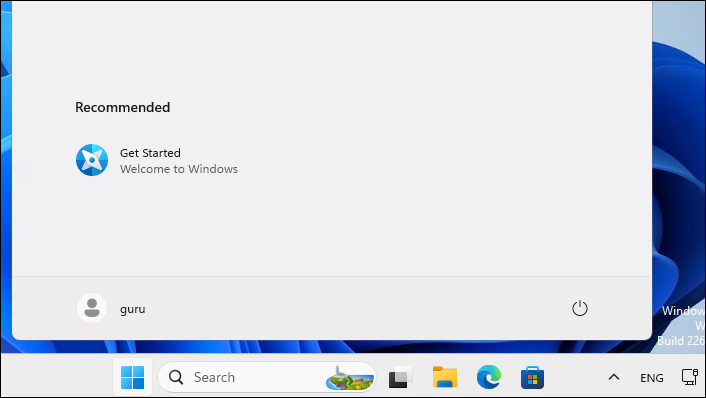Screen dimensions: 706x398
Task: Open the Power options button
Action: click(x=579, y=308)
